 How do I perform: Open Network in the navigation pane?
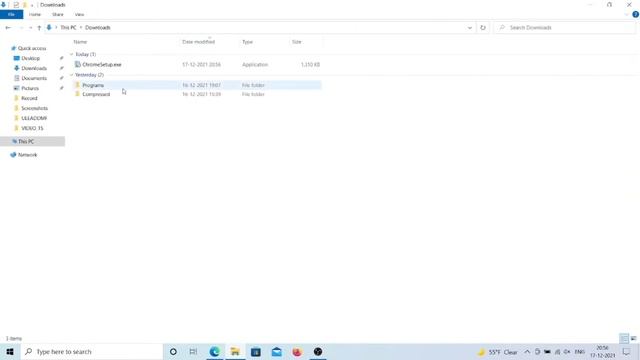click(27, 155)
